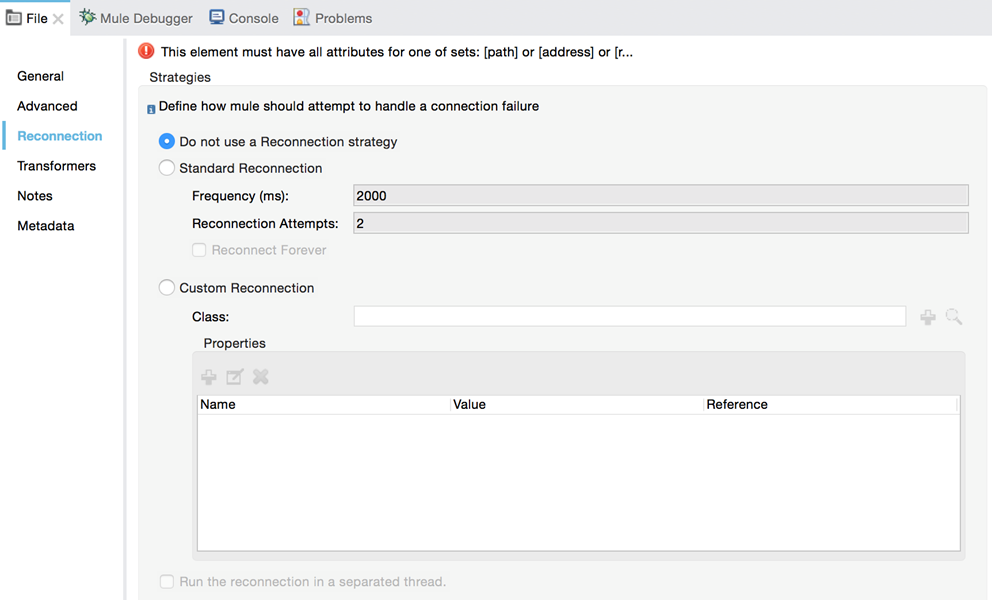Open the Console tab
Viewport: 992px width, 600px height.
[x=244, y=18]
